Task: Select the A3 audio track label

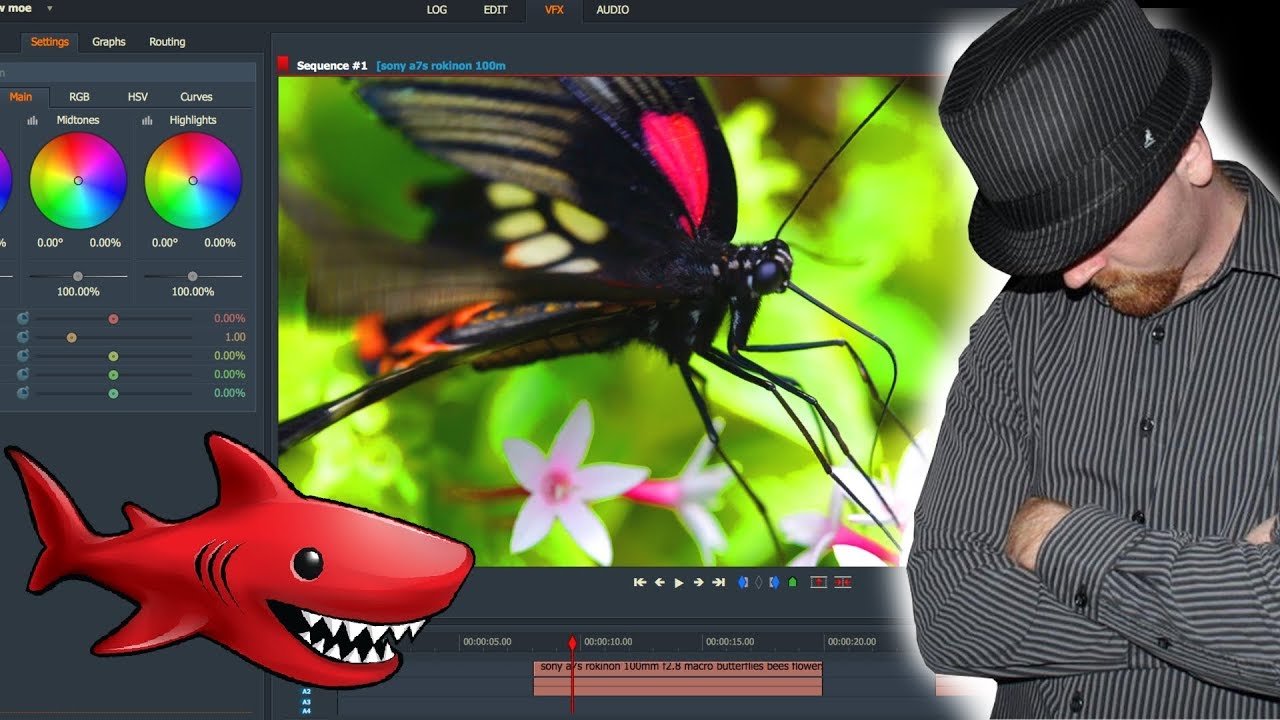Action: point(307,702)
